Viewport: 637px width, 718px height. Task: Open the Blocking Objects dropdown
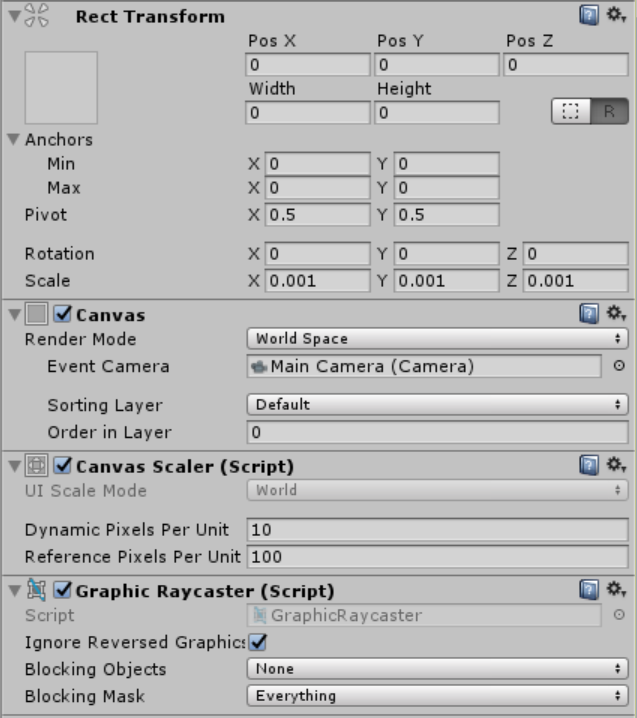[437, 669]
